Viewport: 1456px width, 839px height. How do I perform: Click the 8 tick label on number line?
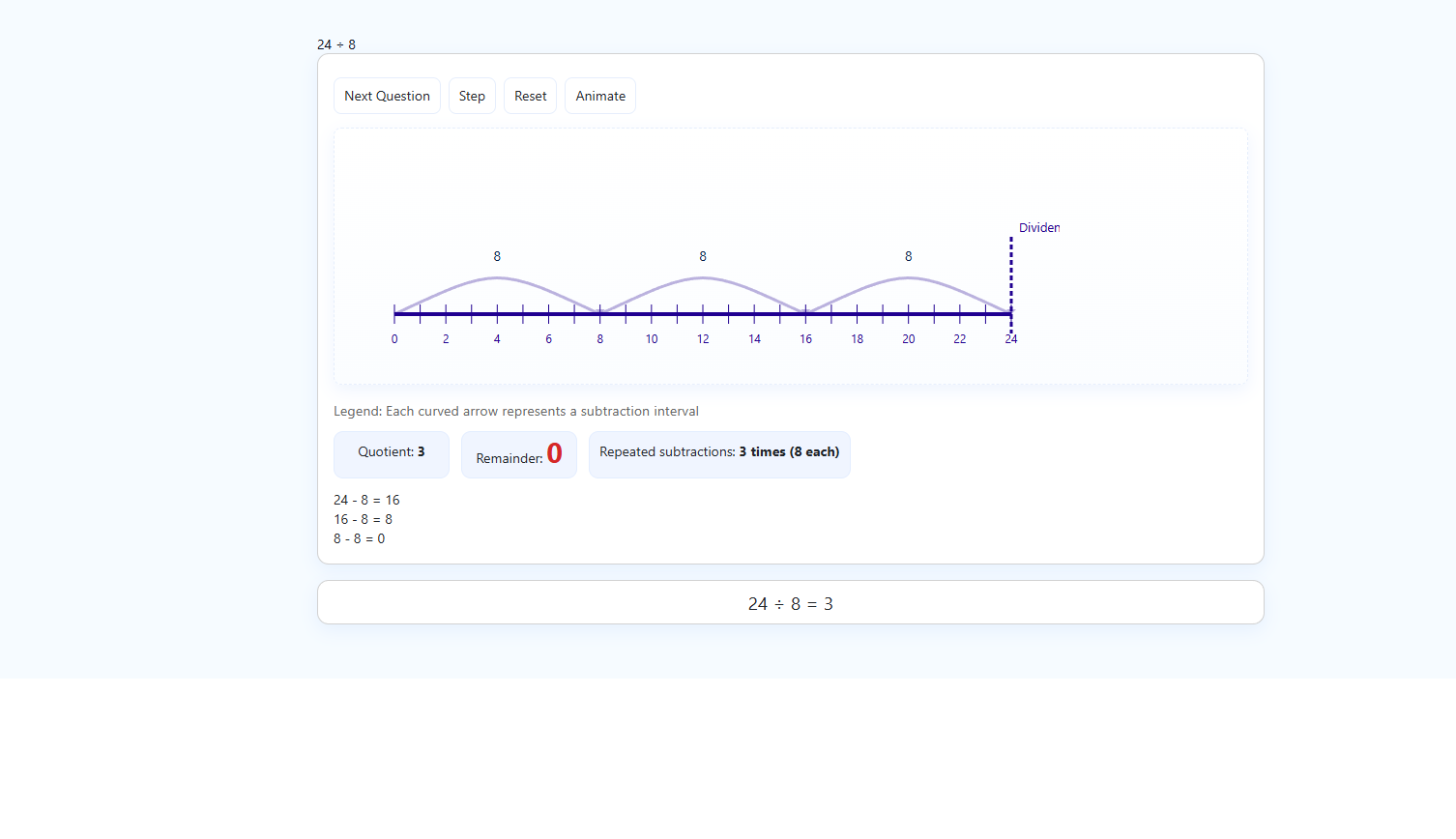coord(600,339)
